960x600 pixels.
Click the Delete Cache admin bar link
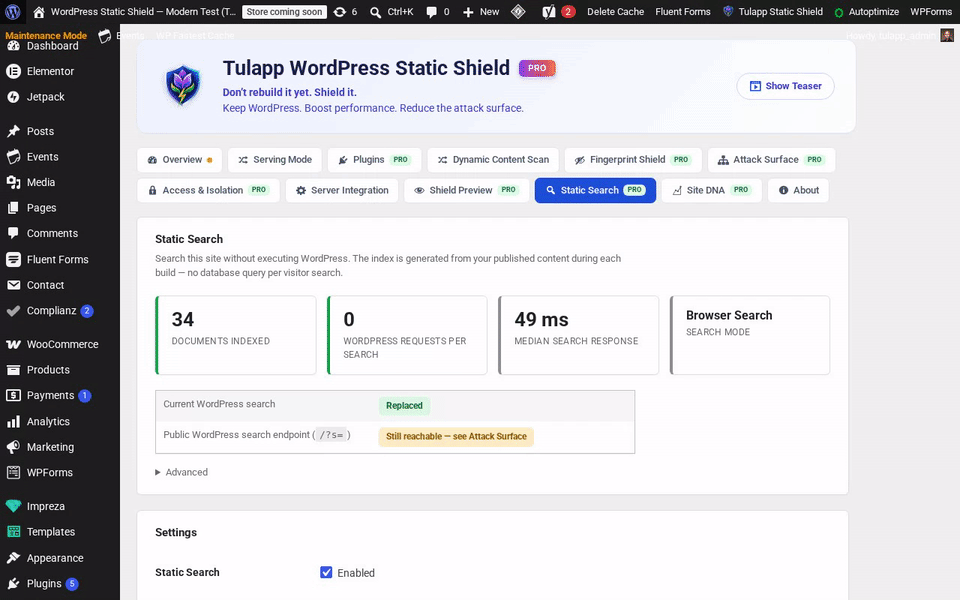(x=615, y=12)
